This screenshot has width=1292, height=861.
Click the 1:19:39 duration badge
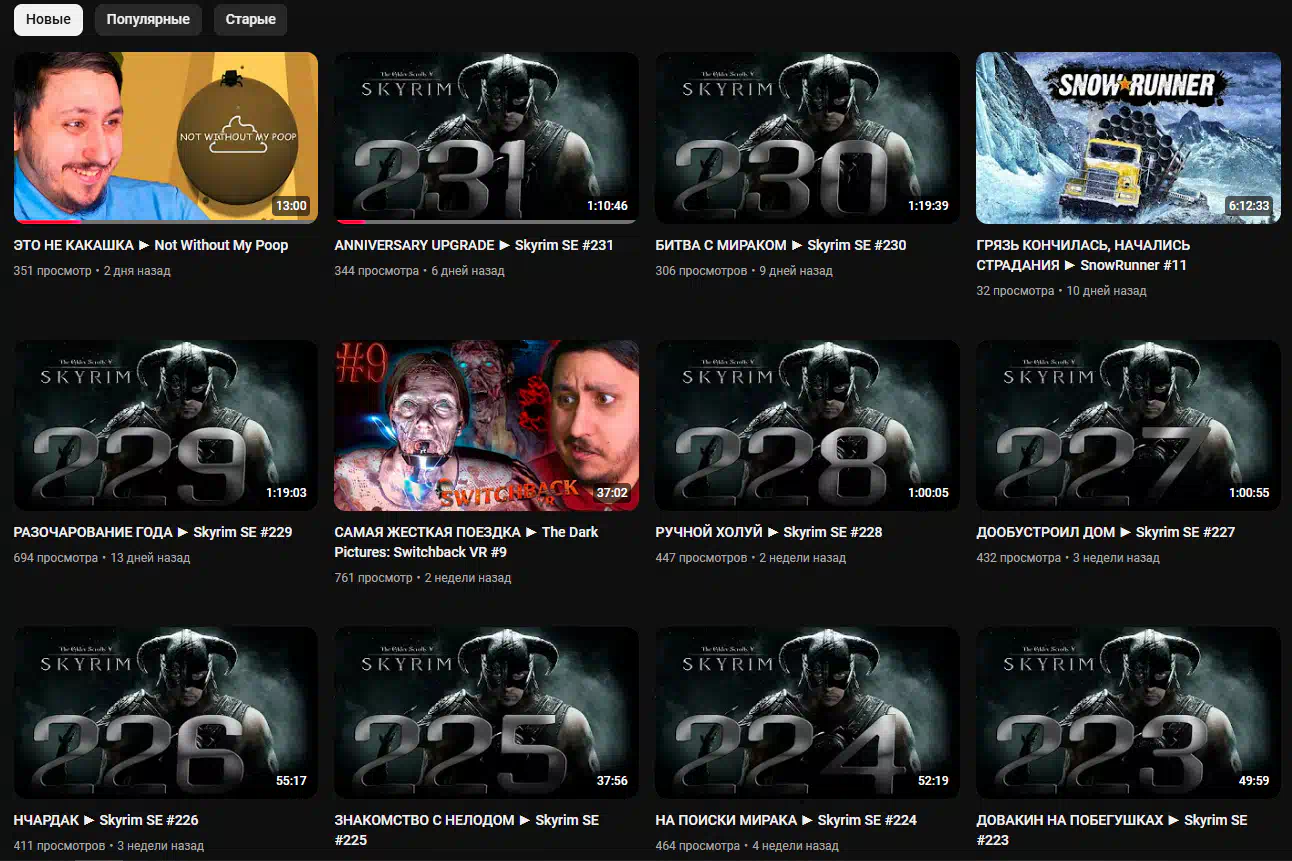pos(928,206)
